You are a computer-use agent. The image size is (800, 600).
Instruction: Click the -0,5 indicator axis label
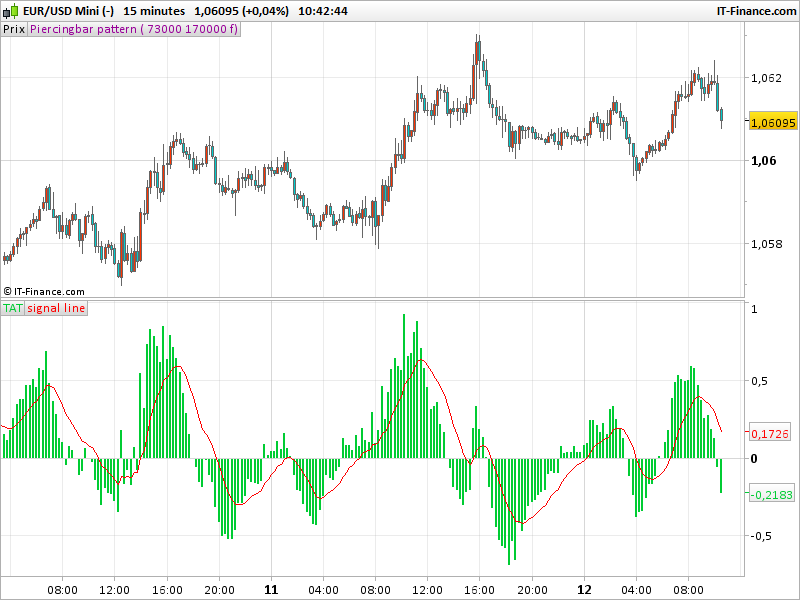pos(760,536)
